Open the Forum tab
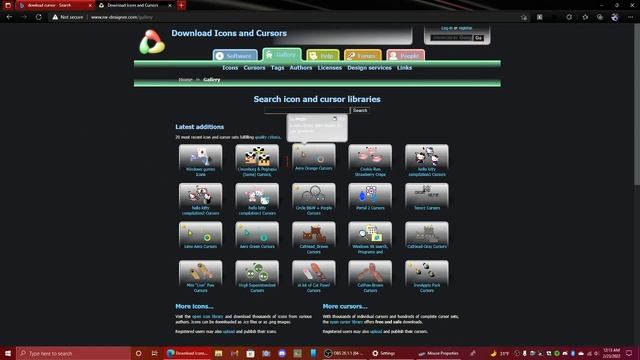Viewport: 640px width, 360px height. [x=362, y=56]
